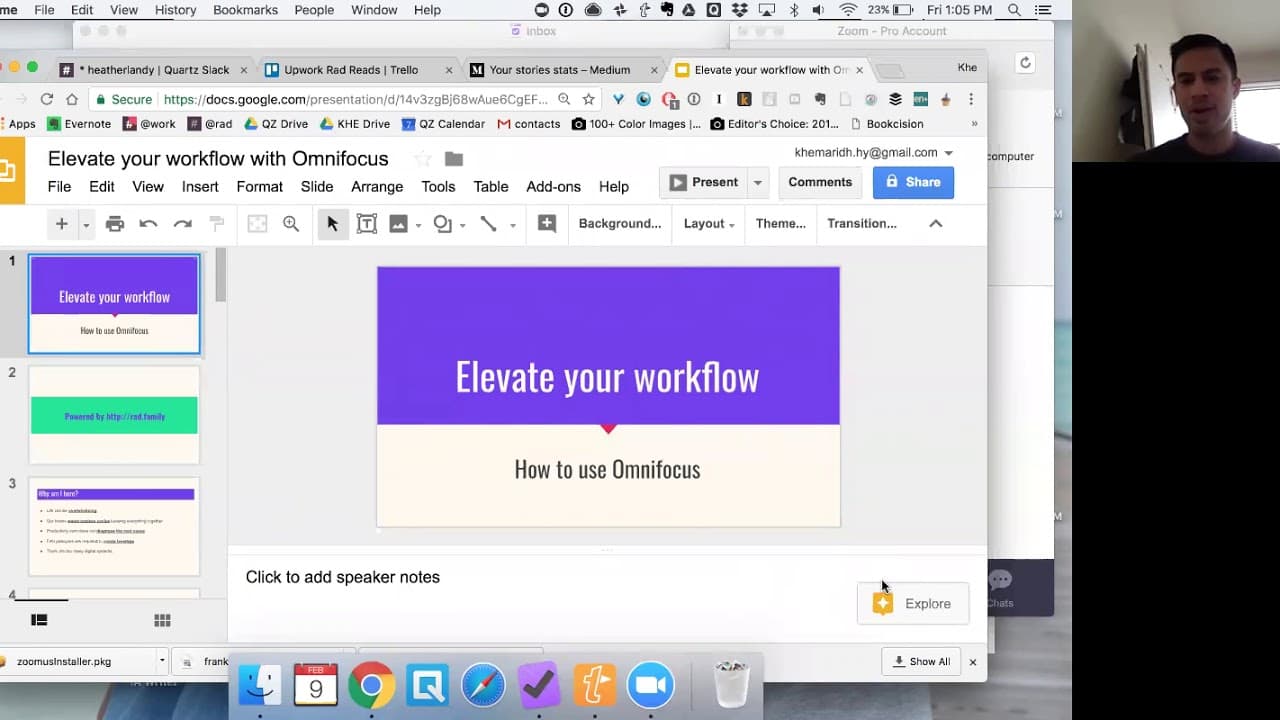This screenshot has width=1280, height=720.
Task: Open Evernote bookmark
Action: click(x=78, y=124)
